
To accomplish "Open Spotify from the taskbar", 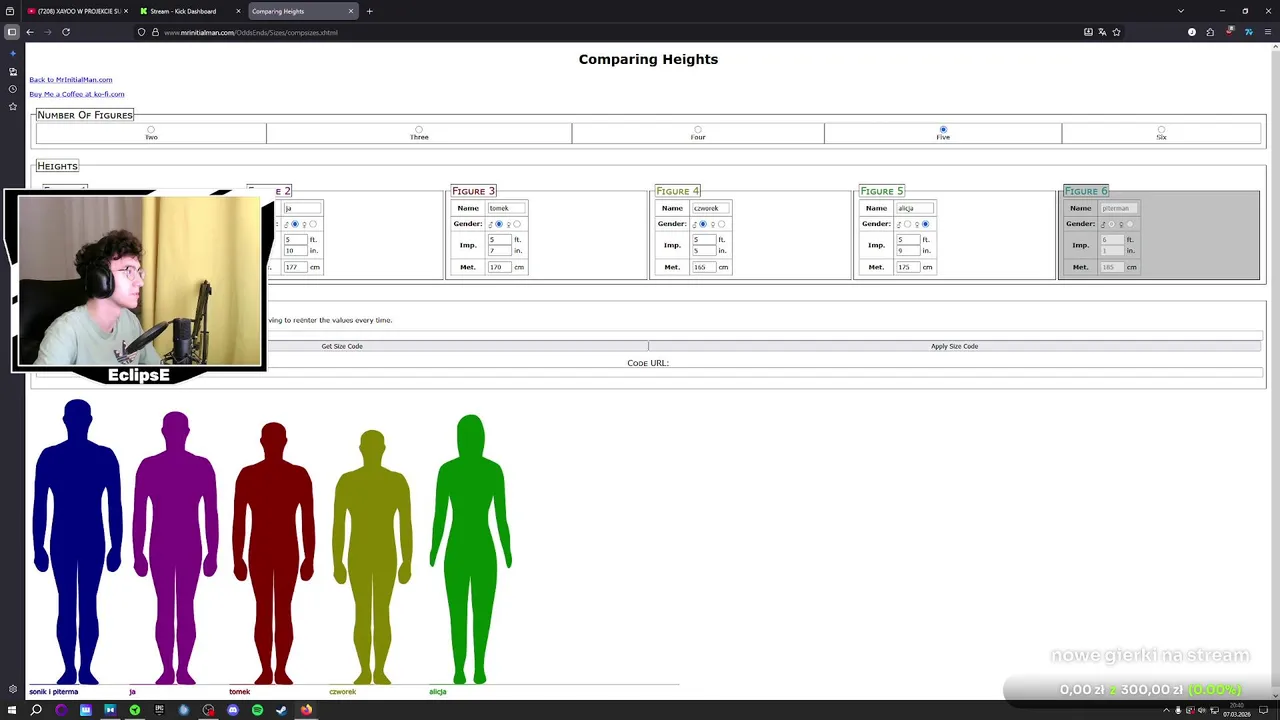I will click(x=257, y=710).
